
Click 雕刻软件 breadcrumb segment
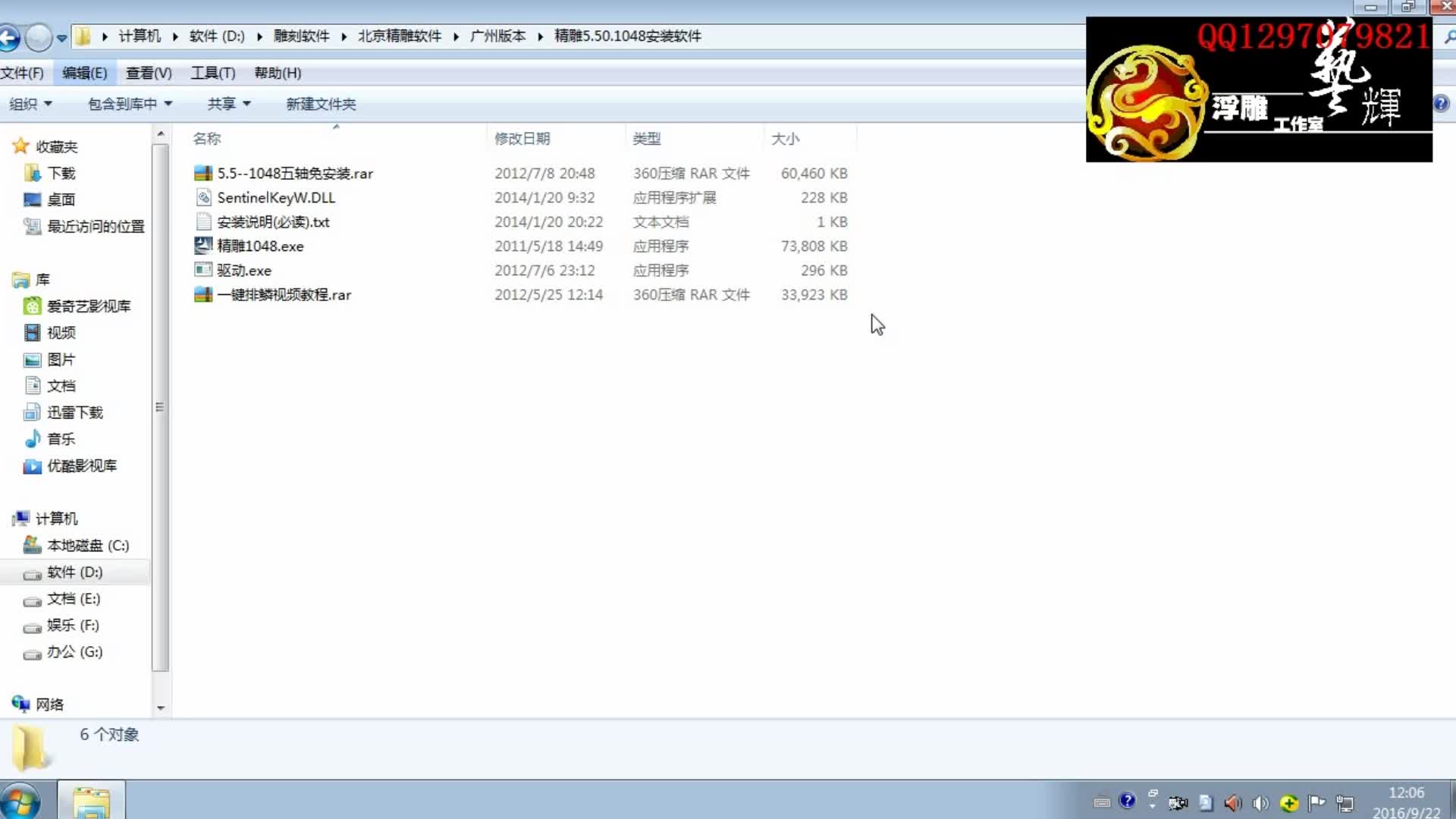[x=302, y=36]
